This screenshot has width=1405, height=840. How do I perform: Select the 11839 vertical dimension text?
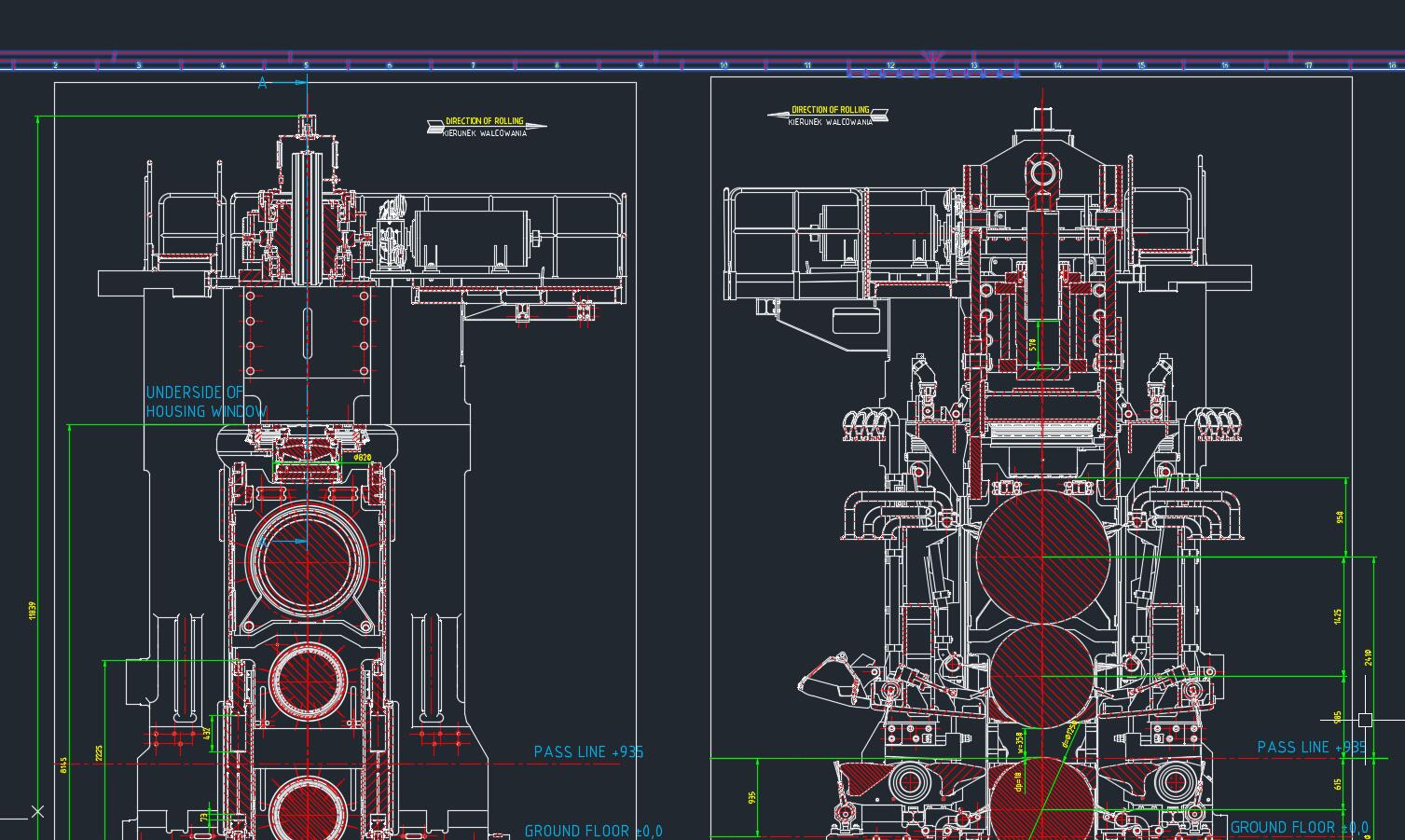click(33, 611)
